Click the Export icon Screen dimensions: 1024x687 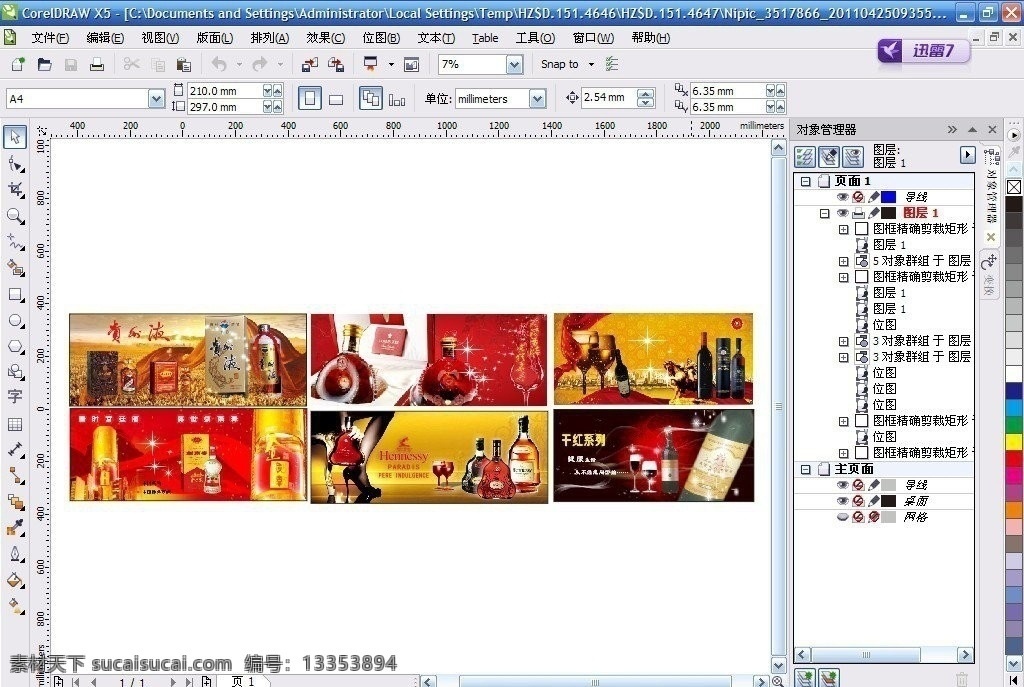pyautogui.click(x=336, y=64)
